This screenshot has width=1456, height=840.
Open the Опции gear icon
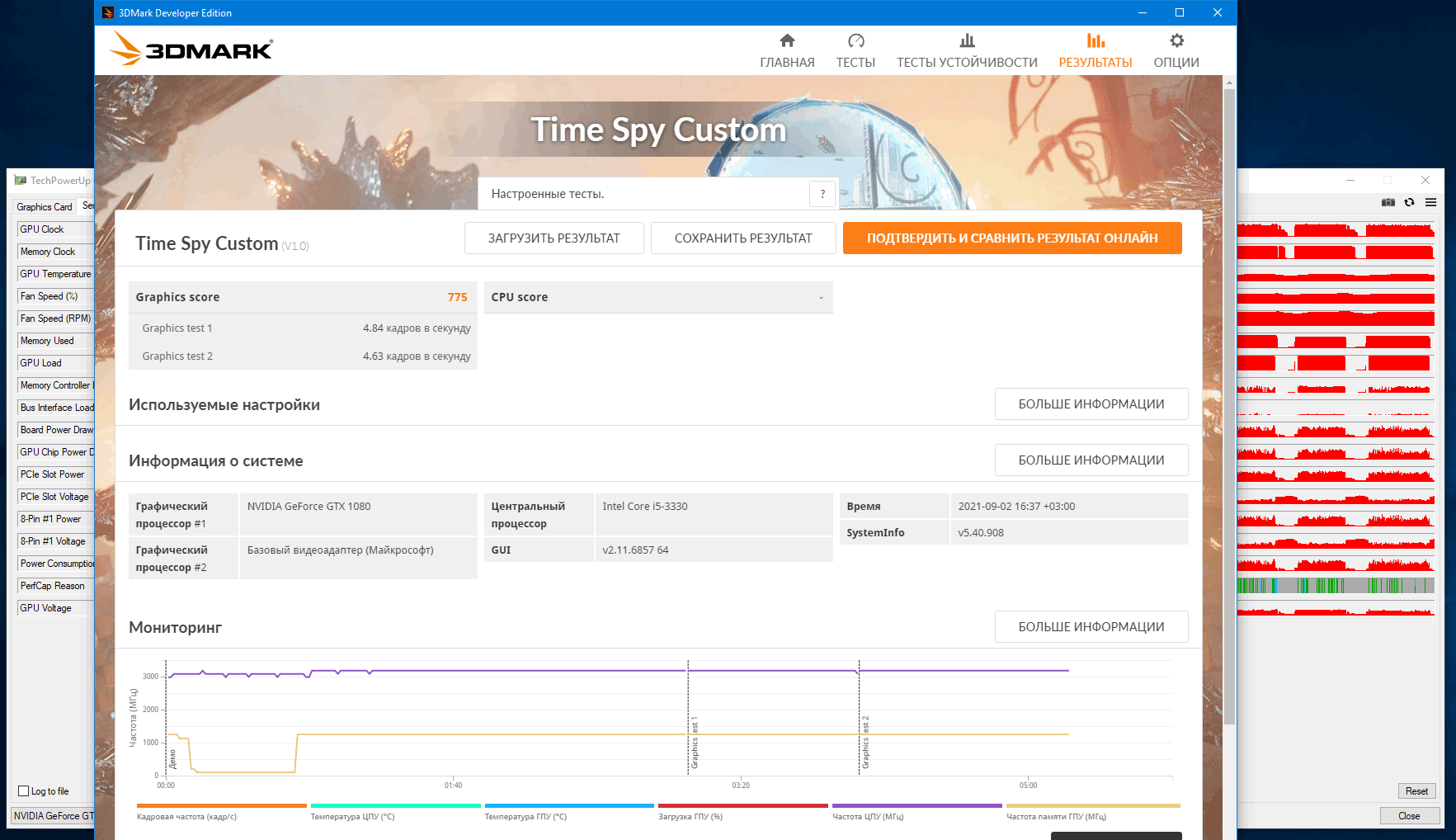click(1176, 40)
